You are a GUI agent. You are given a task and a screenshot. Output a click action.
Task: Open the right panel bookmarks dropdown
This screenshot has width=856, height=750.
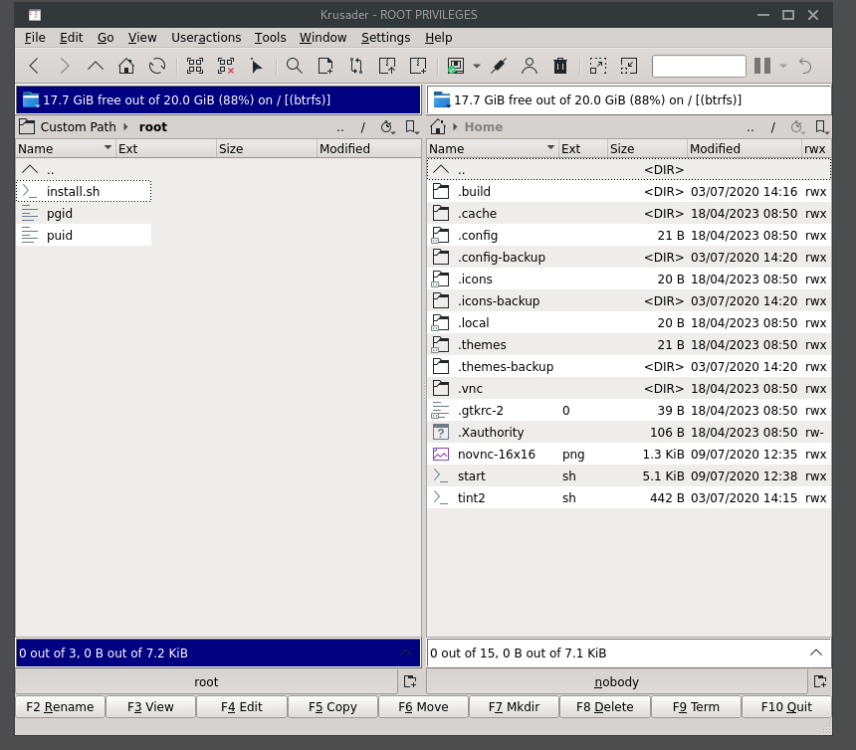click(x=821, y=127)
